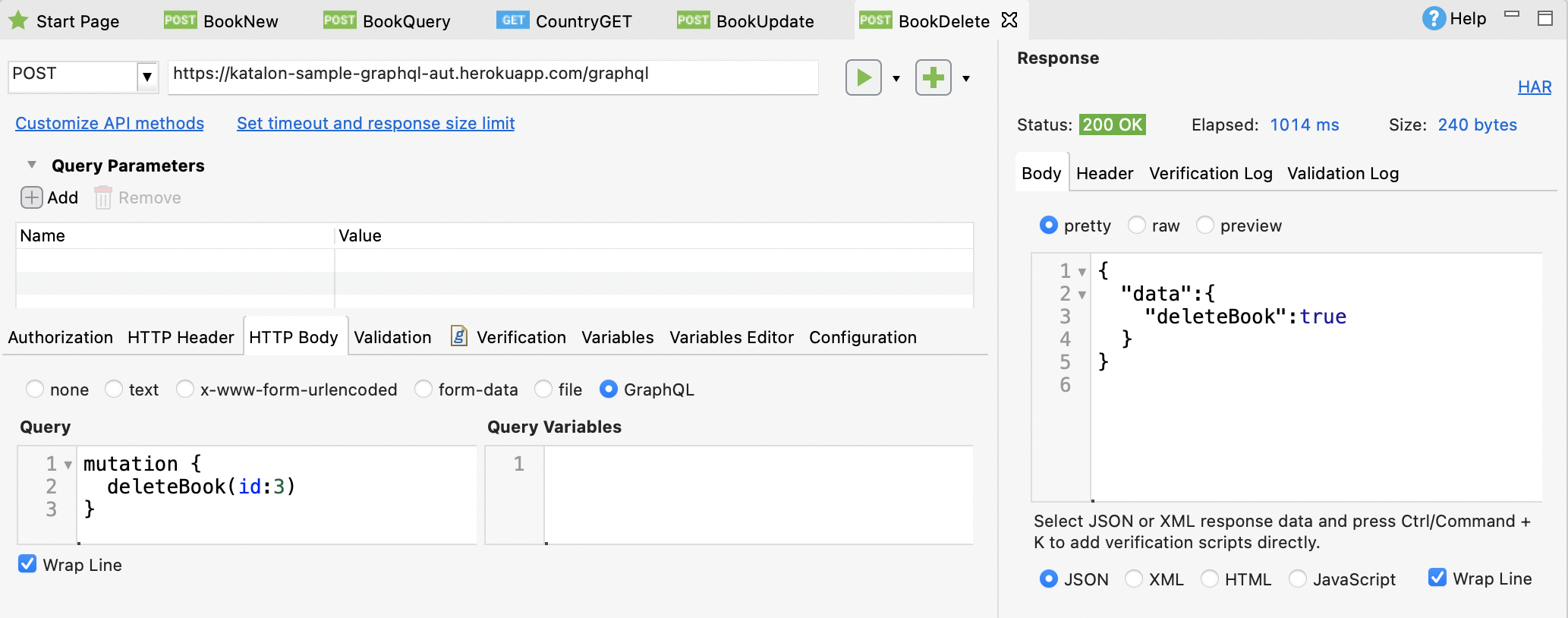The height and width of the screenshot is (618, 1568).
Task: Click the Verification tab script icon
Action: 458,336
